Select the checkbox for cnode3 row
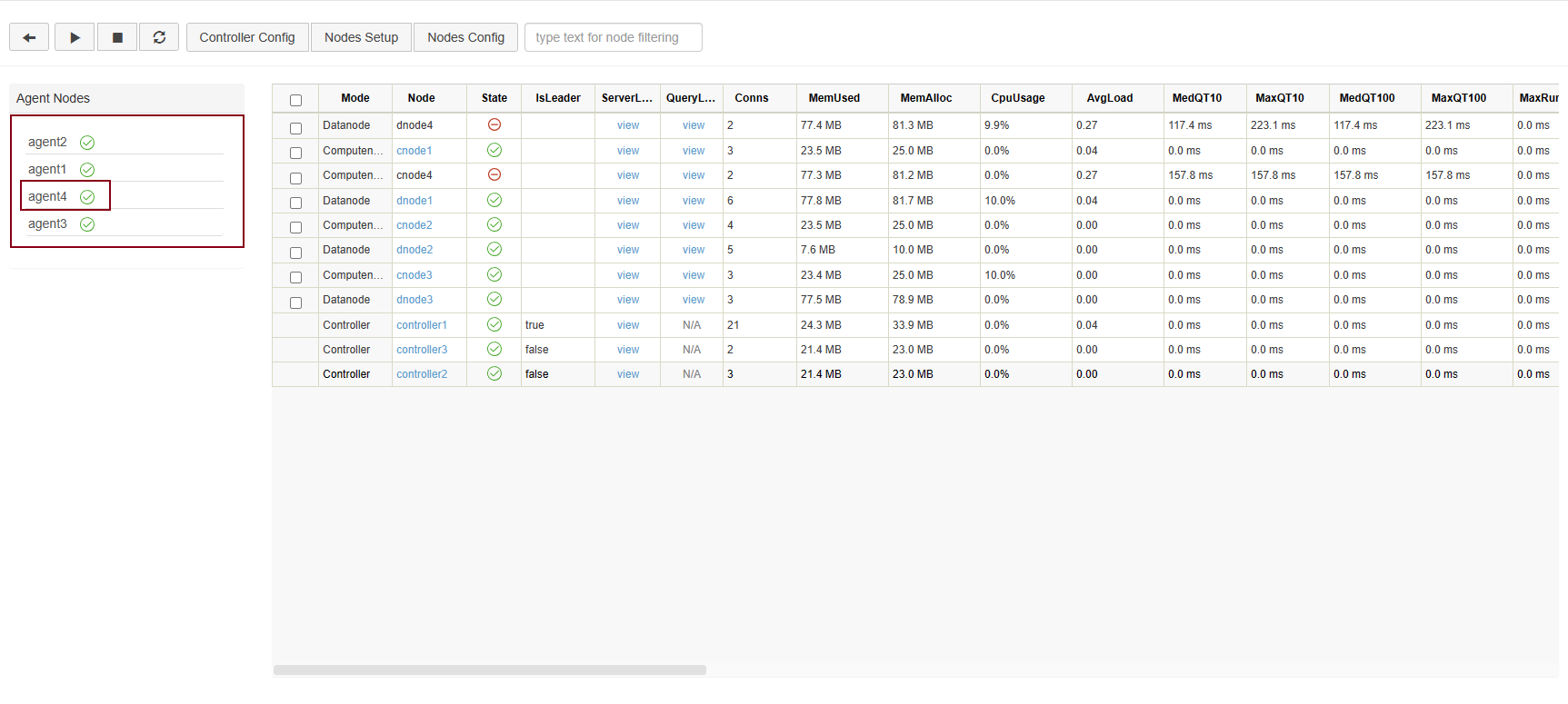This screenshot has height=704, width=1568. [295, 277]
